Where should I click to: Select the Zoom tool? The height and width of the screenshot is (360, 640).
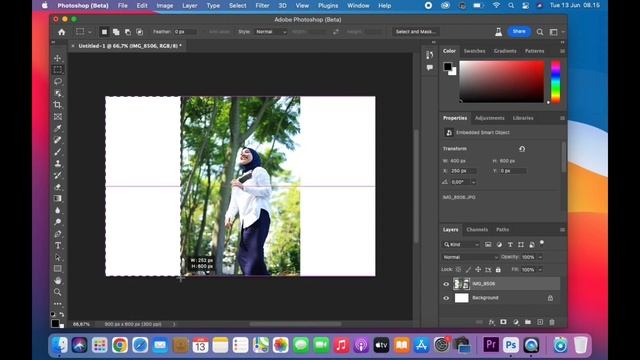click(58, 292)
